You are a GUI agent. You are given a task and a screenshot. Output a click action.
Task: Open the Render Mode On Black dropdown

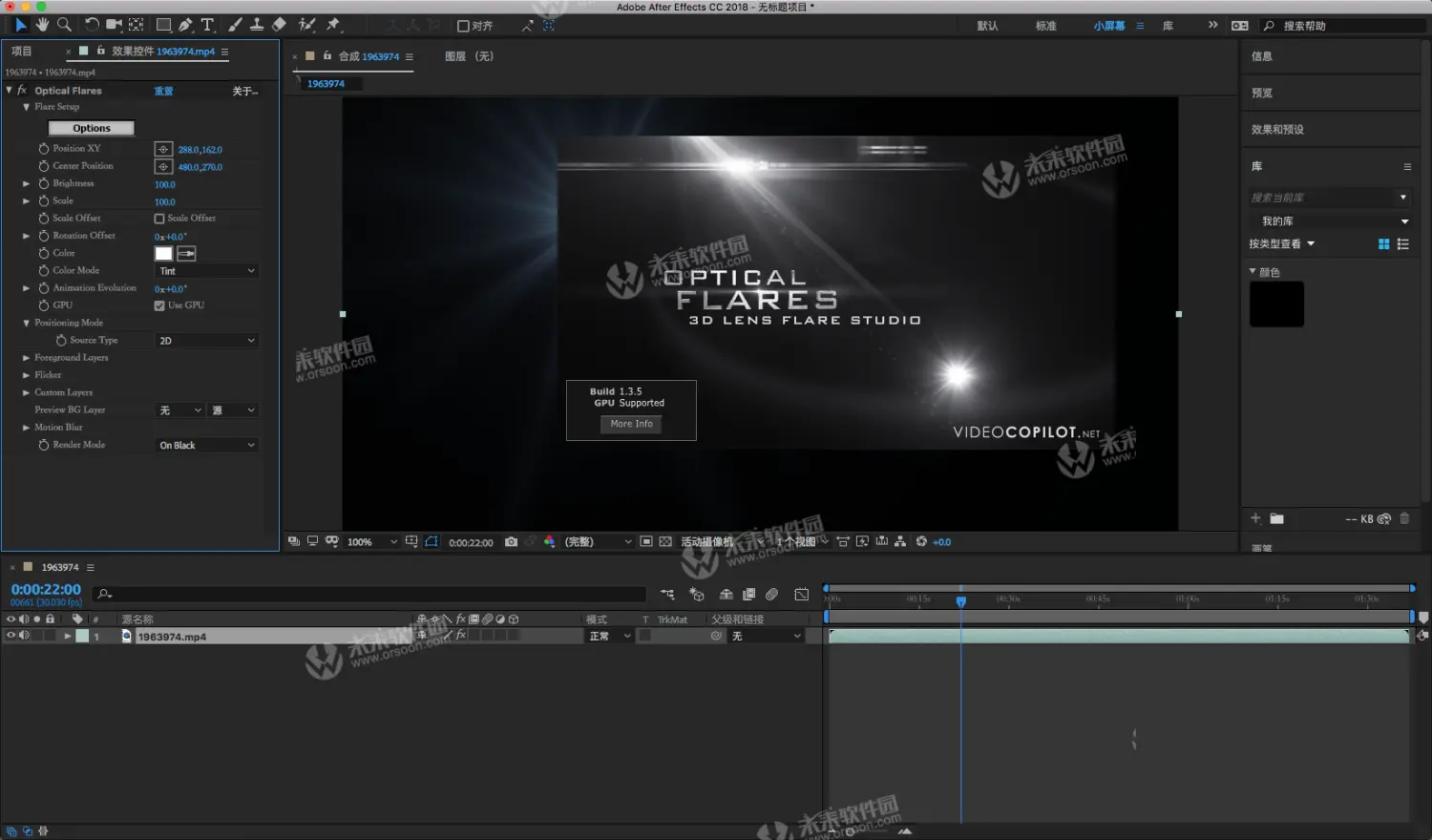click(x=207, y=446)
